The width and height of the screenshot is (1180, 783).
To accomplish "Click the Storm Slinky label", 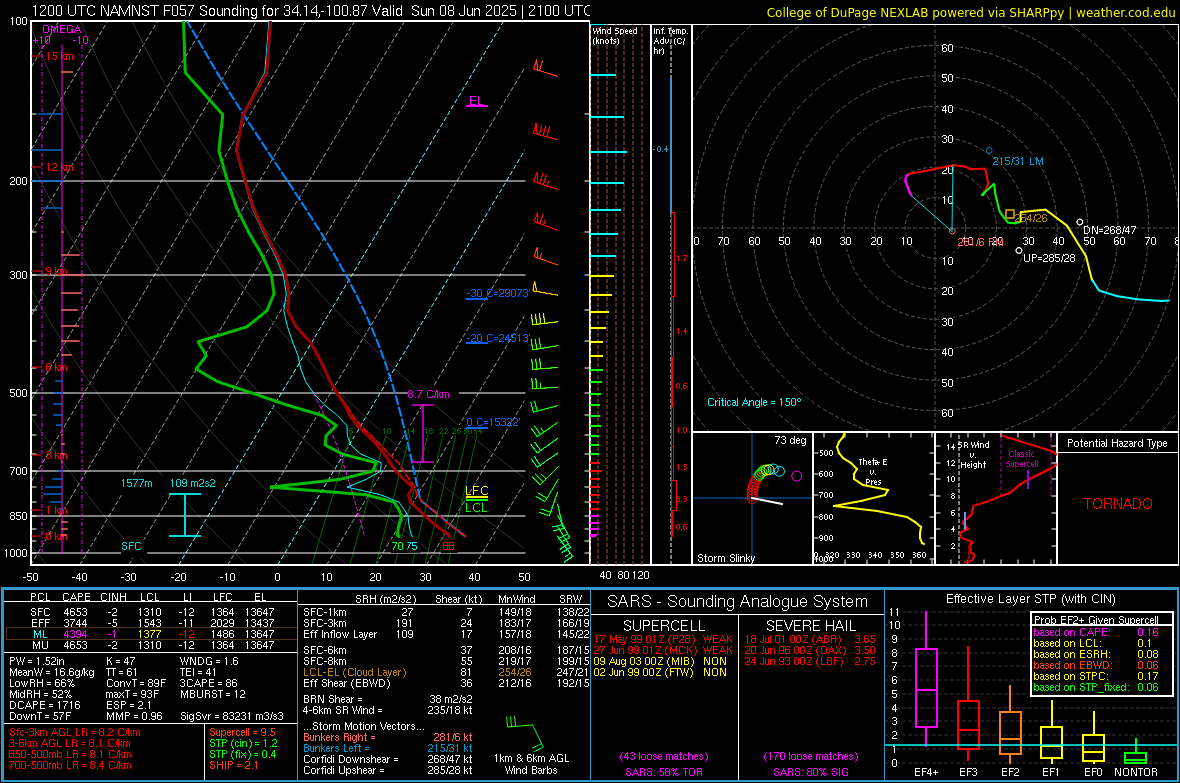I will click(x=725, y=558).
